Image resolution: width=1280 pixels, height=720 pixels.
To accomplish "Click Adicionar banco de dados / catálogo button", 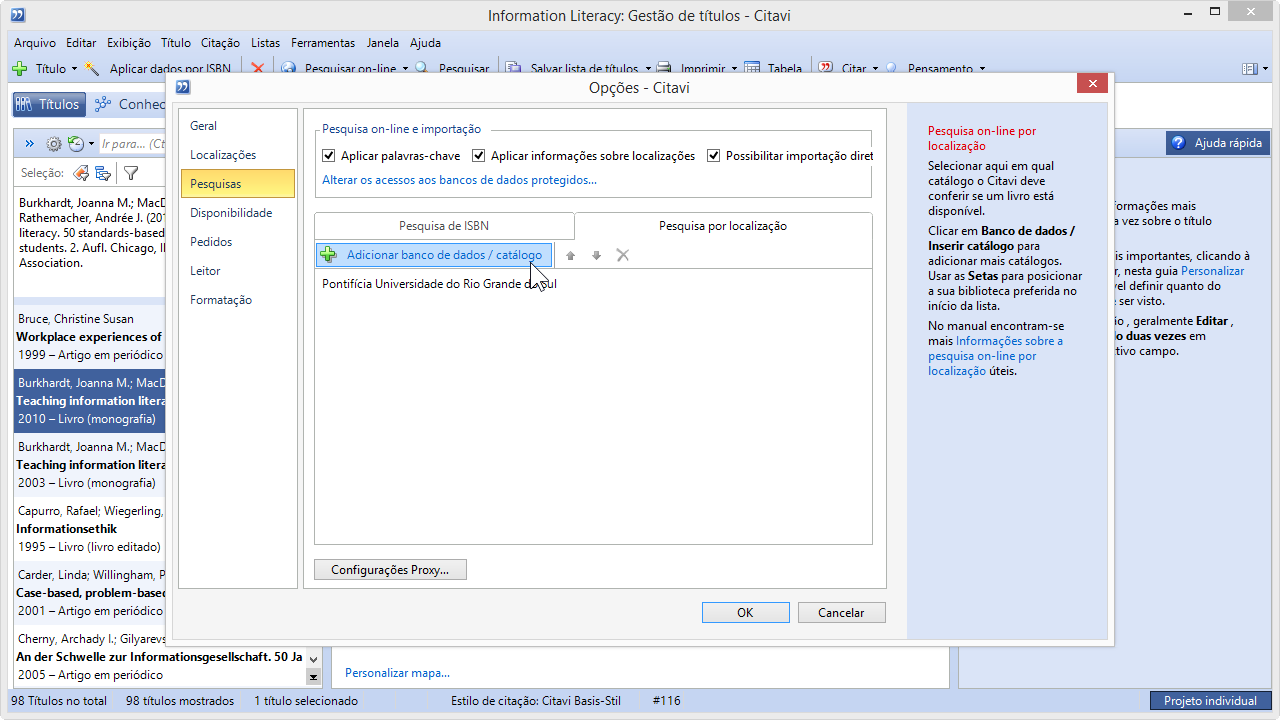I will [x=433, y=255].
